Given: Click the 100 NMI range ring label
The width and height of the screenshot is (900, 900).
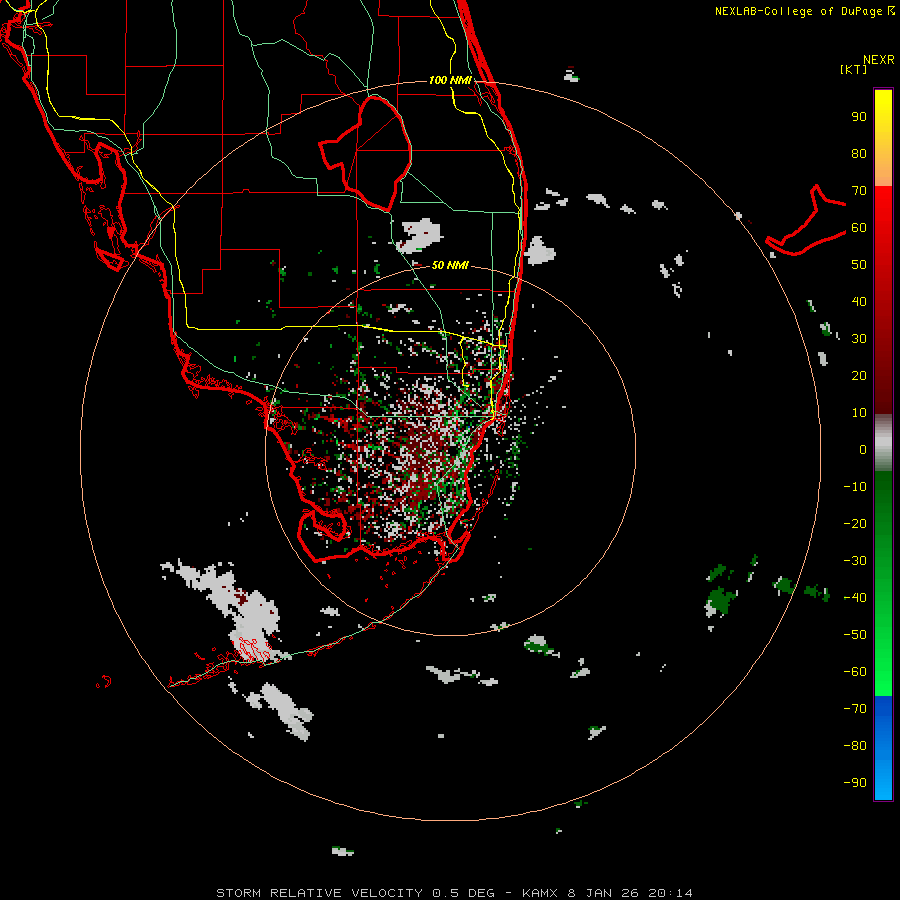Looking at the screenshot, I should coord(450,80).
